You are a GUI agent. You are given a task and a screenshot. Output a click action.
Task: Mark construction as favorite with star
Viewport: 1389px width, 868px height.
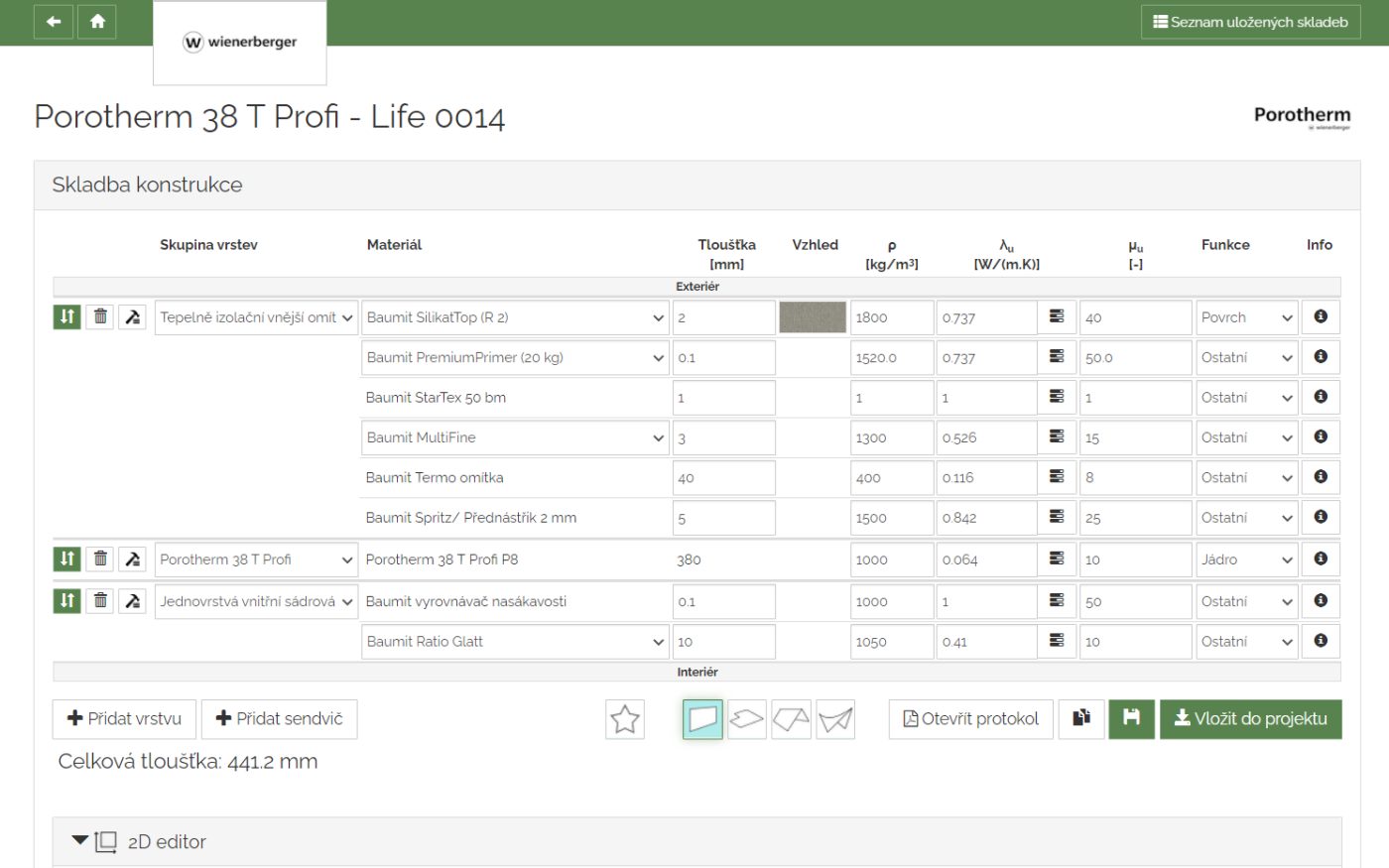tap(624, 719)
